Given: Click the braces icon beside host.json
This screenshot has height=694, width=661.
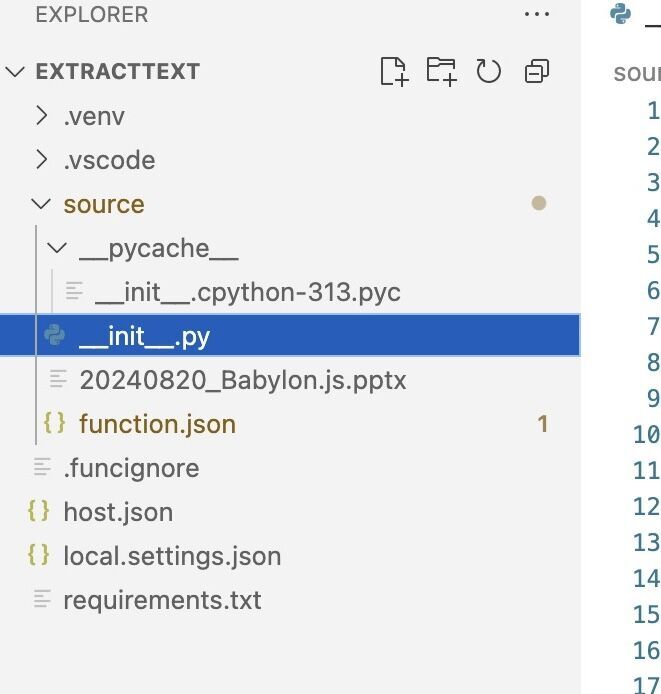Looking at the screenshot, I should pos(39,511).
